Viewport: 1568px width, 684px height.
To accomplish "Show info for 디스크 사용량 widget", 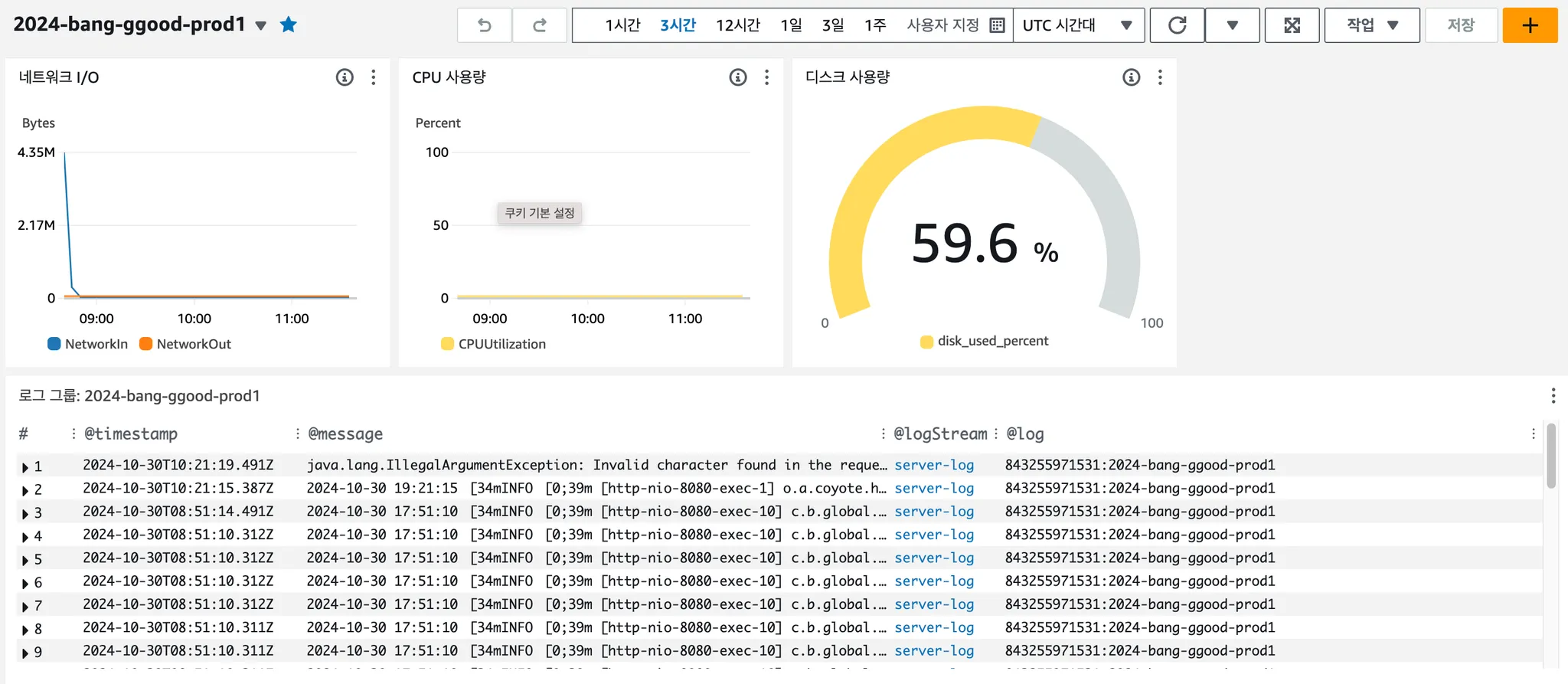I will 1132,77.
